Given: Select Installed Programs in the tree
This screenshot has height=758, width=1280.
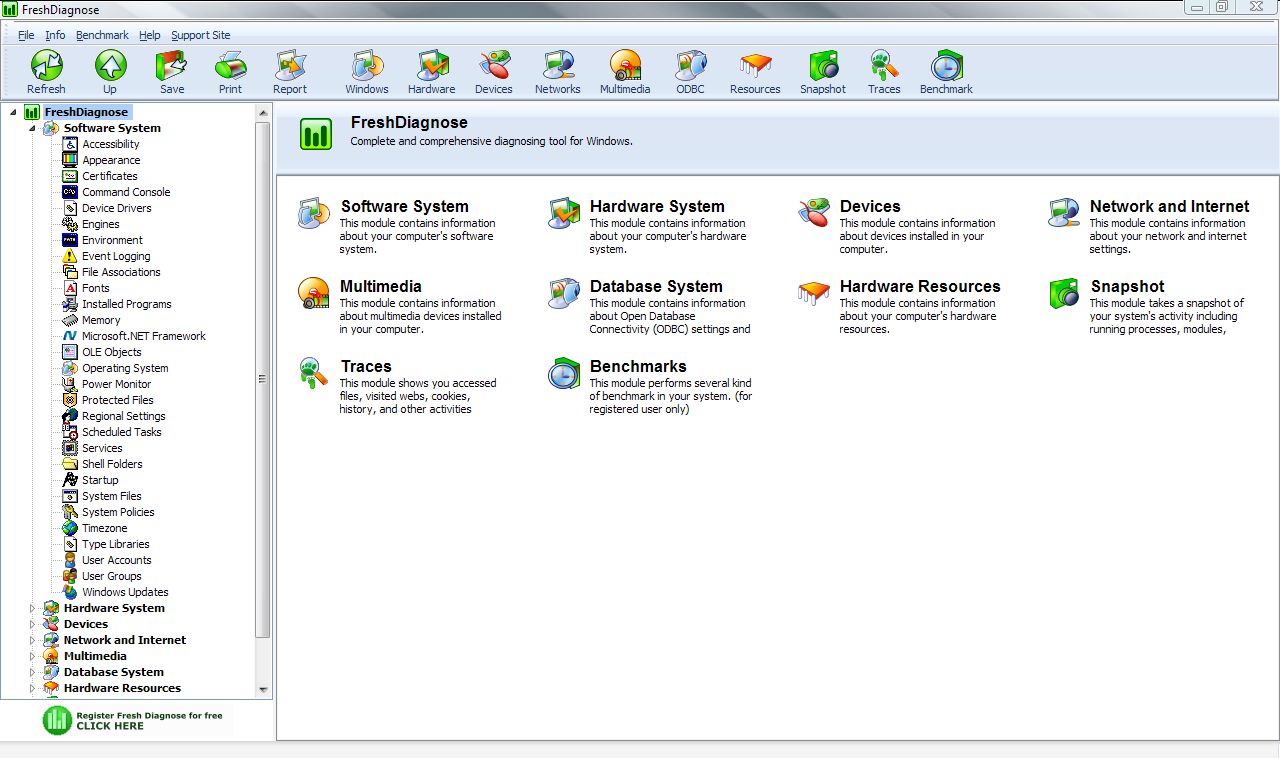Looking at the screenshot, I should [127, 304].
